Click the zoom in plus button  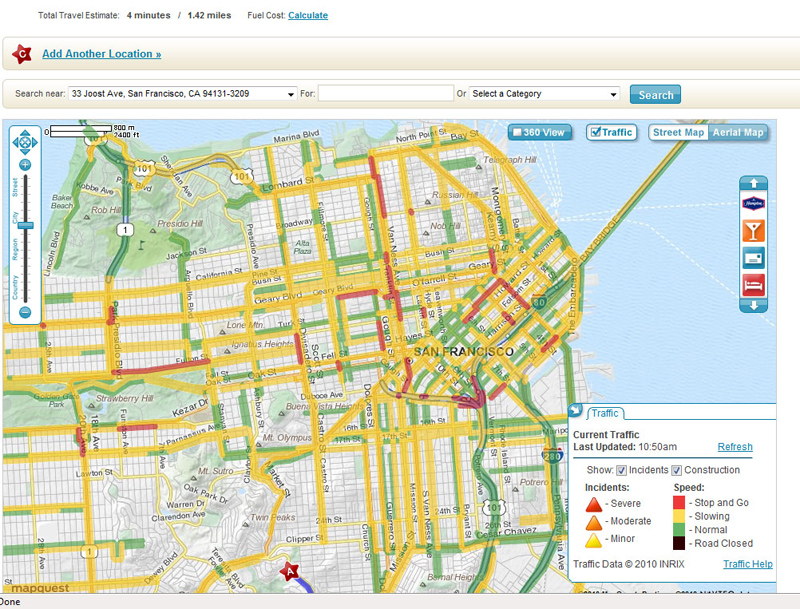25,165
